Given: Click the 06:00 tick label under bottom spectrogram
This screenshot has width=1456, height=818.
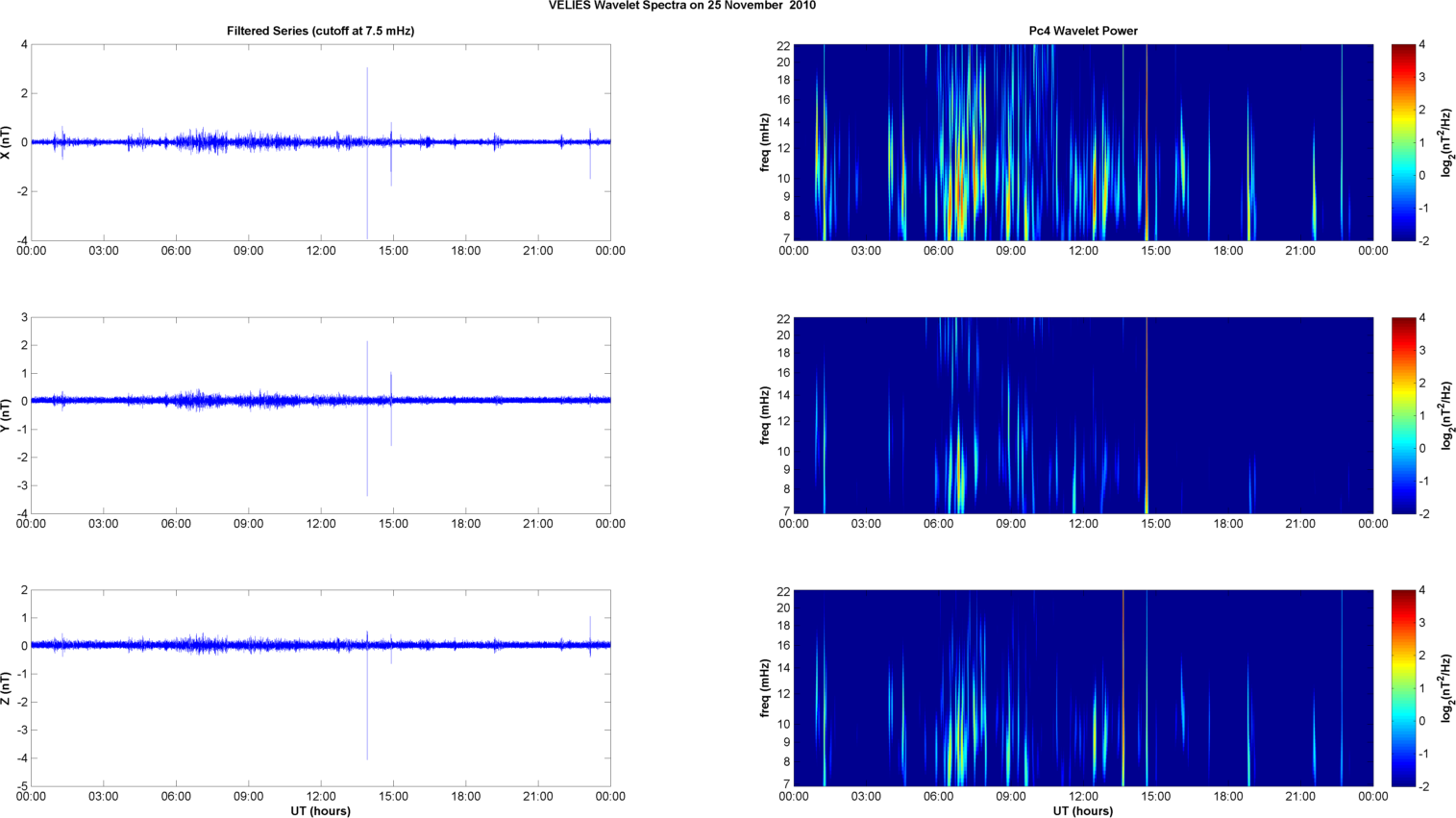Looking at the screenshot, I should [938, 796].
